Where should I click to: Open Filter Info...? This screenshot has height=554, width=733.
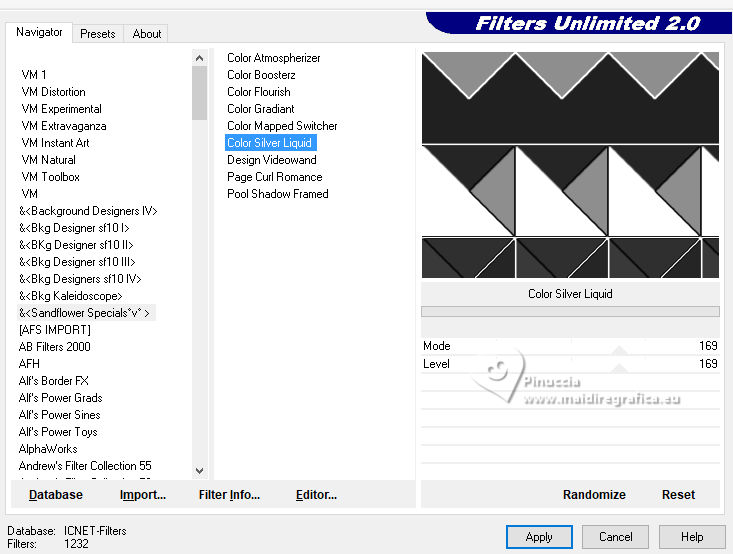pyautogui.click(x=229, y=495)
